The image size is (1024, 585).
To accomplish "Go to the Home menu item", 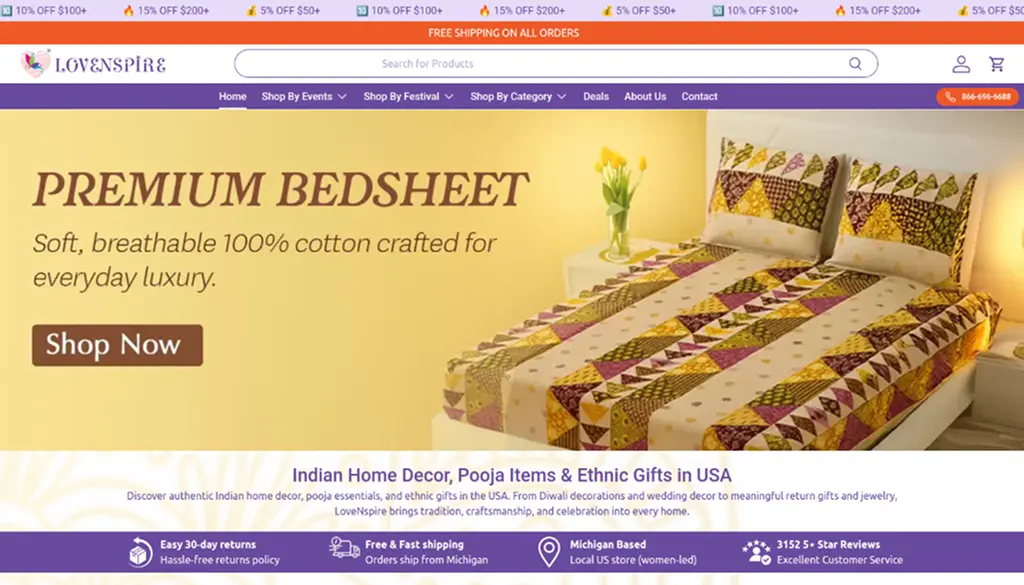I will 232,97.
